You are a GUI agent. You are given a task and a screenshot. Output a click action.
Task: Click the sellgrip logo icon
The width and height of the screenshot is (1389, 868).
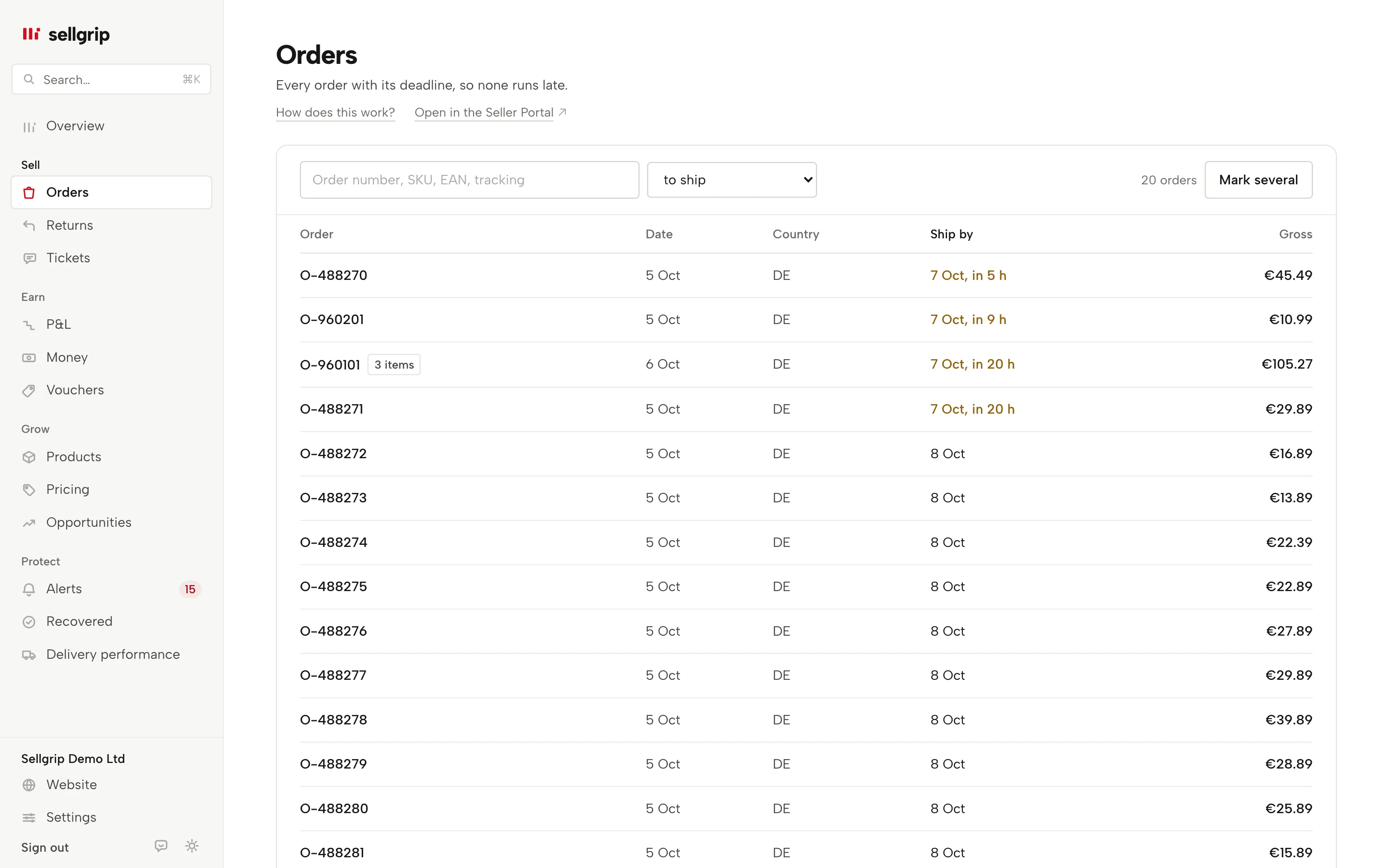coord(31,34)
